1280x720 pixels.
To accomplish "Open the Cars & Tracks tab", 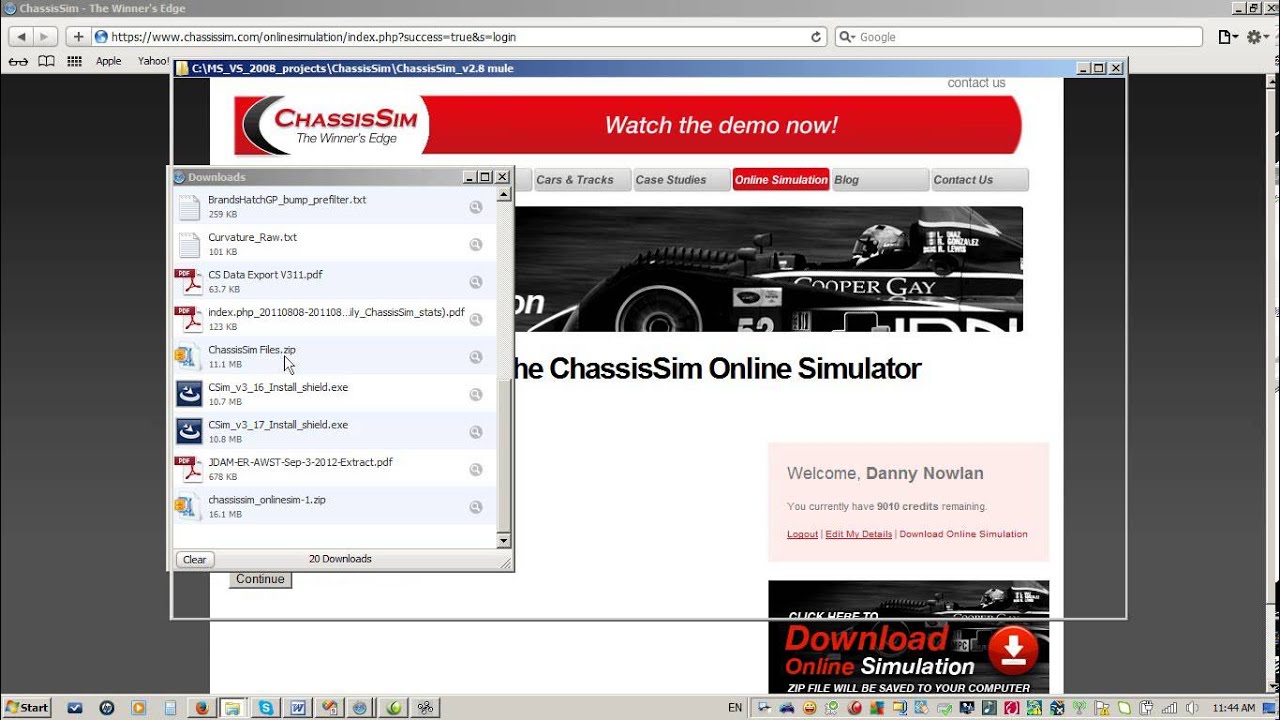I will point(581,180).
